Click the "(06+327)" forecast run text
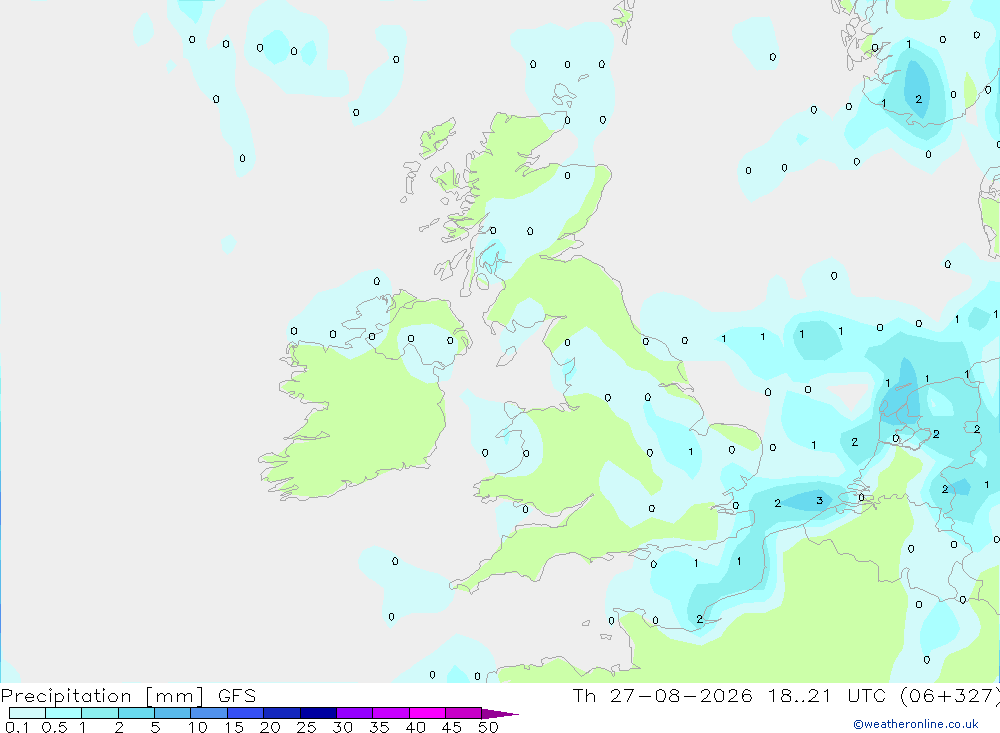 [950, 696]
